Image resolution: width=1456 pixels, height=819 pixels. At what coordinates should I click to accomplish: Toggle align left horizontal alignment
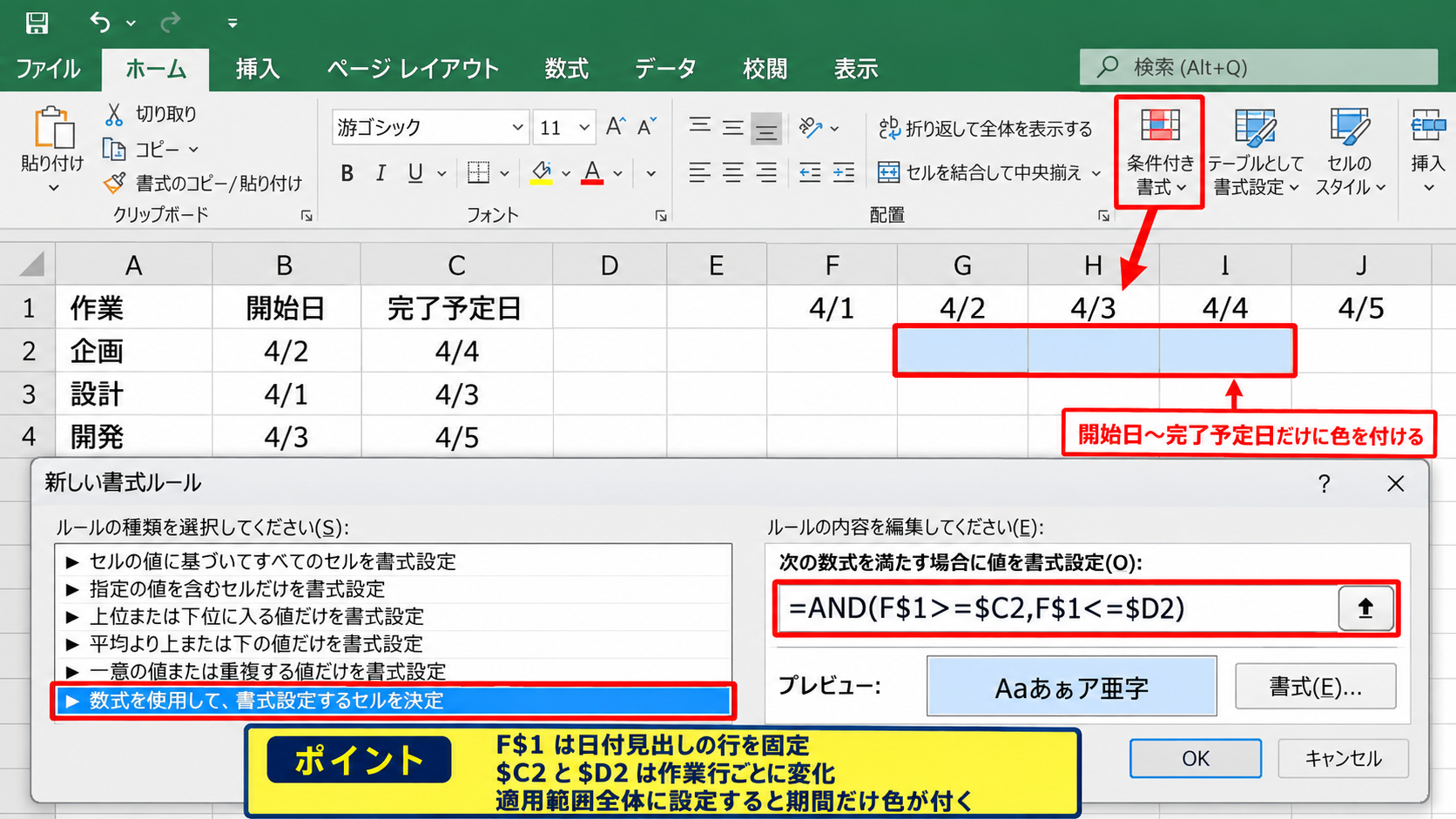click(700, 172)
